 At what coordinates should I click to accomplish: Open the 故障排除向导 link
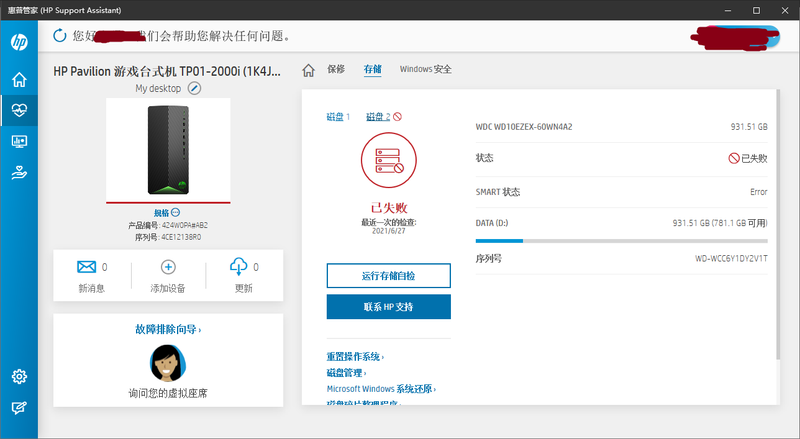coord(168,329)
